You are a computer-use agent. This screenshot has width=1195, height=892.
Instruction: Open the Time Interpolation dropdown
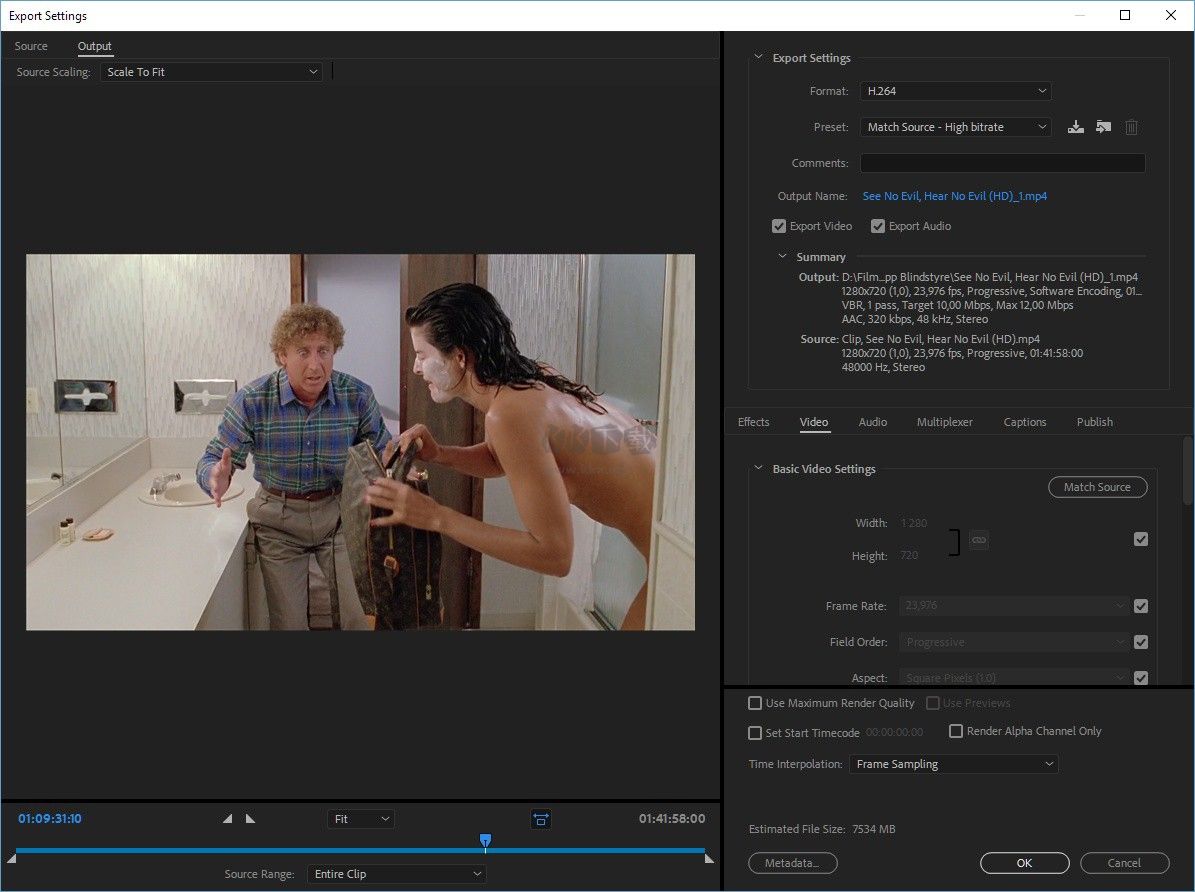coord(952,763)
